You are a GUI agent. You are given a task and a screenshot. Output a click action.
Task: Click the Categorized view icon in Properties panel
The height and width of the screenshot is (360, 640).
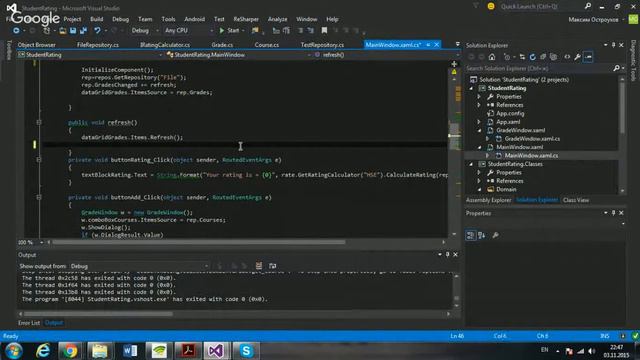[470, 235]
